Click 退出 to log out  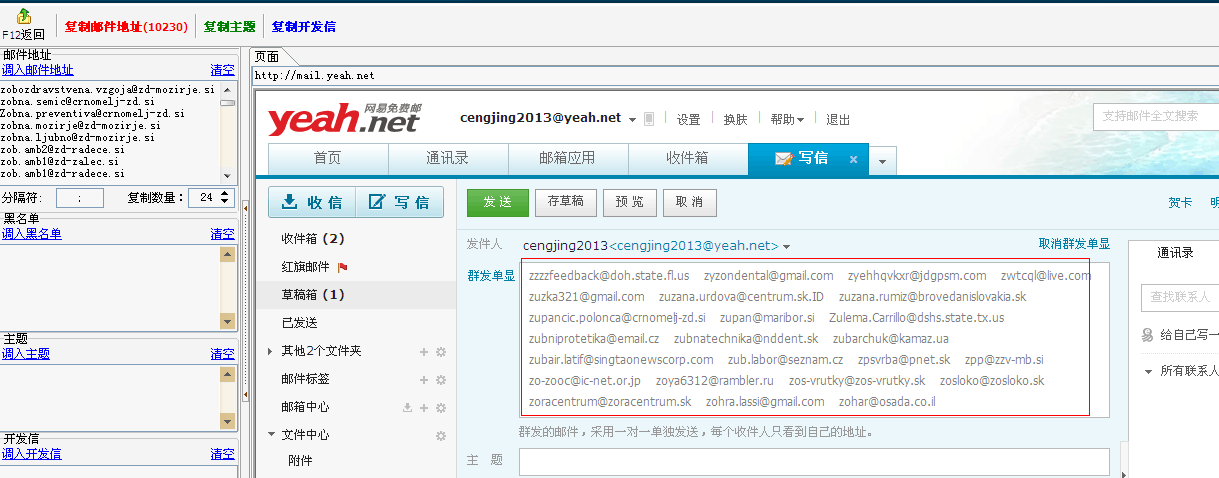pyautogui.click(x=838, y=119)
